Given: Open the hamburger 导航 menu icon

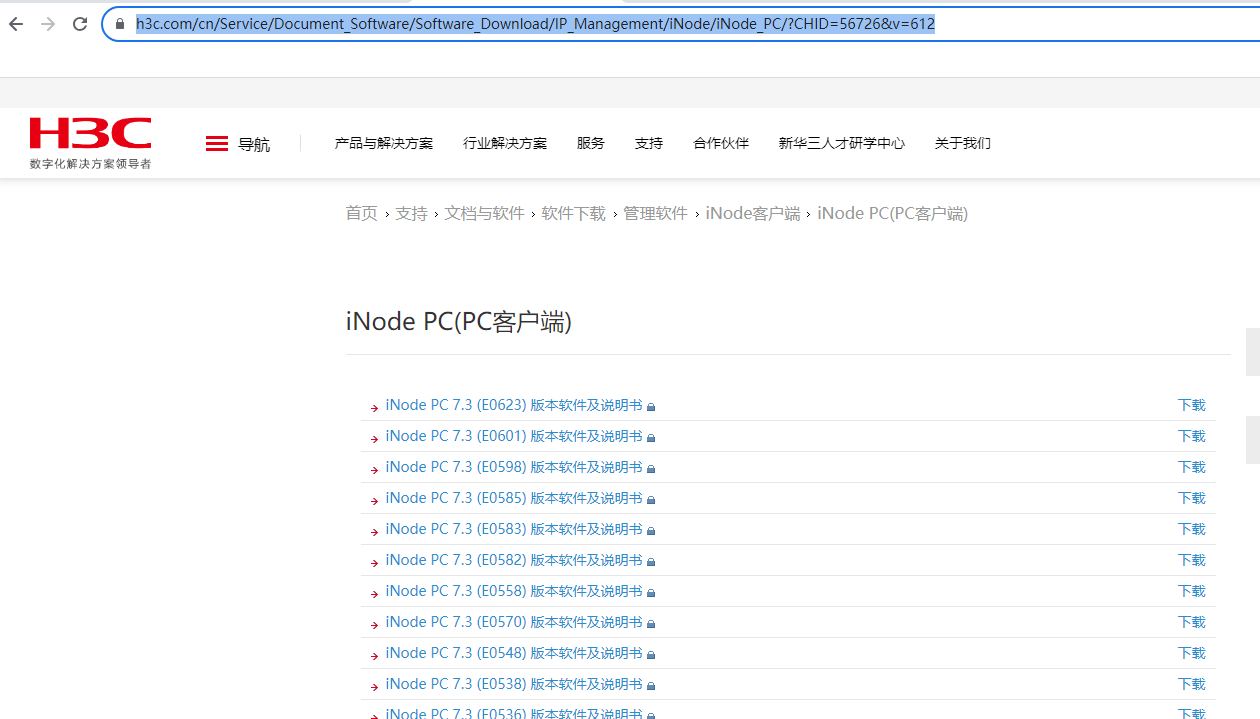Looking at the screenshot, I should coord(217,144).
